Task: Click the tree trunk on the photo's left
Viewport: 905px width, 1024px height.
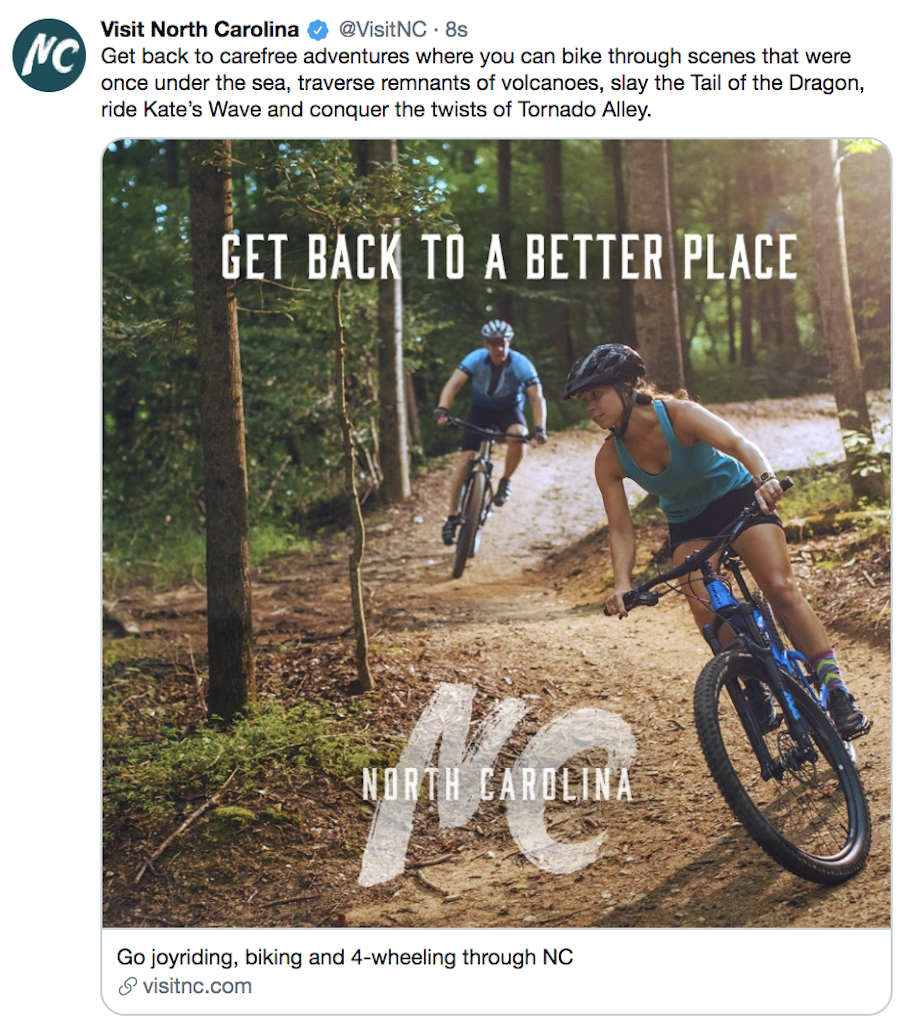Action: pyautogui.click(x=222, y=431)
